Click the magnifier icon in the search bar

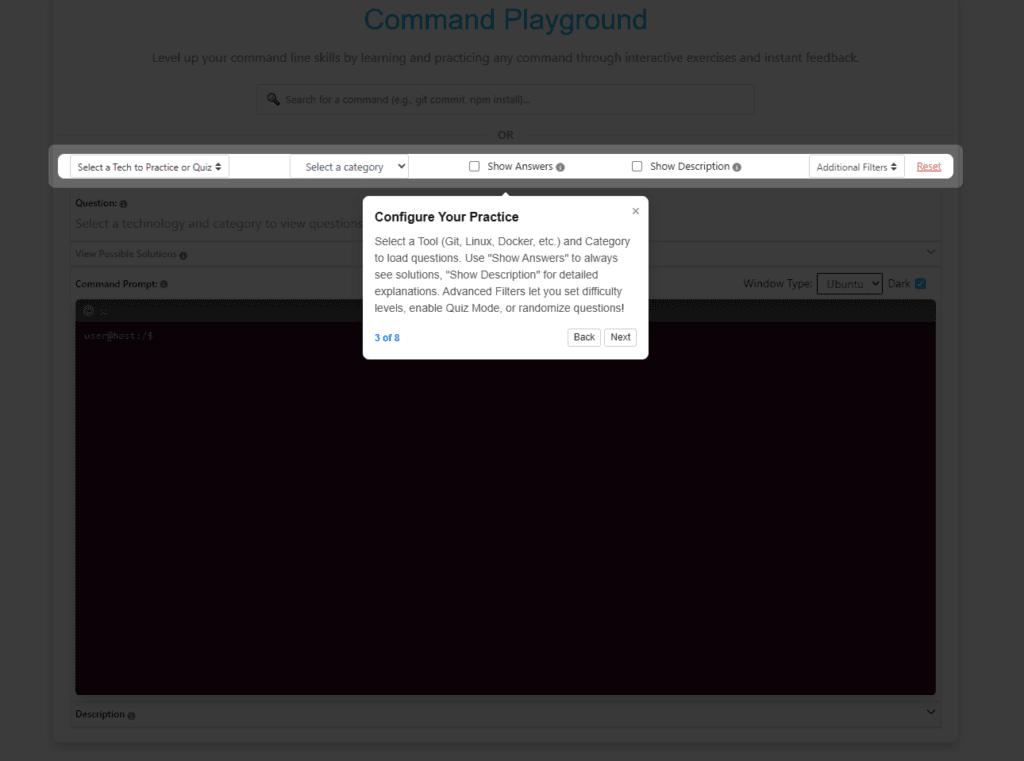pos(273,99)
